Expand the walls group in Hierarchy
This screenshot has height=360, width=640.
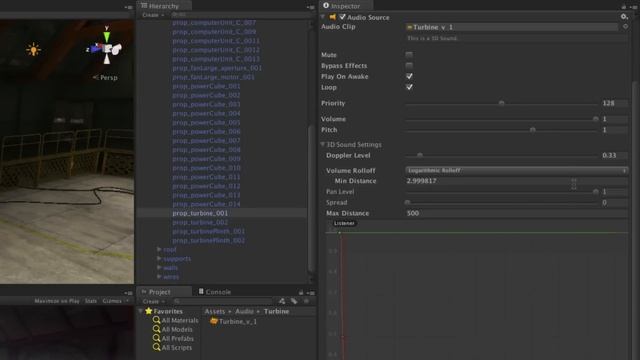click(159, 267)
